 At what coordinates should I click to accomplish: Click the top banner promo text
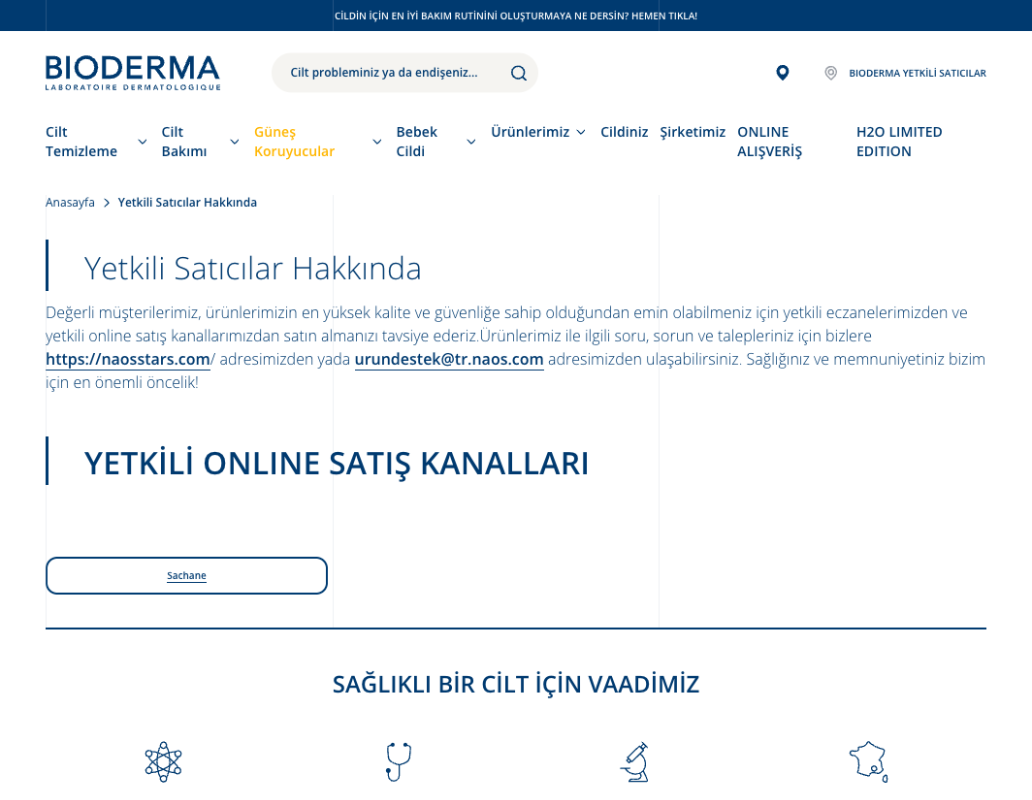click(x=516, y=16)
